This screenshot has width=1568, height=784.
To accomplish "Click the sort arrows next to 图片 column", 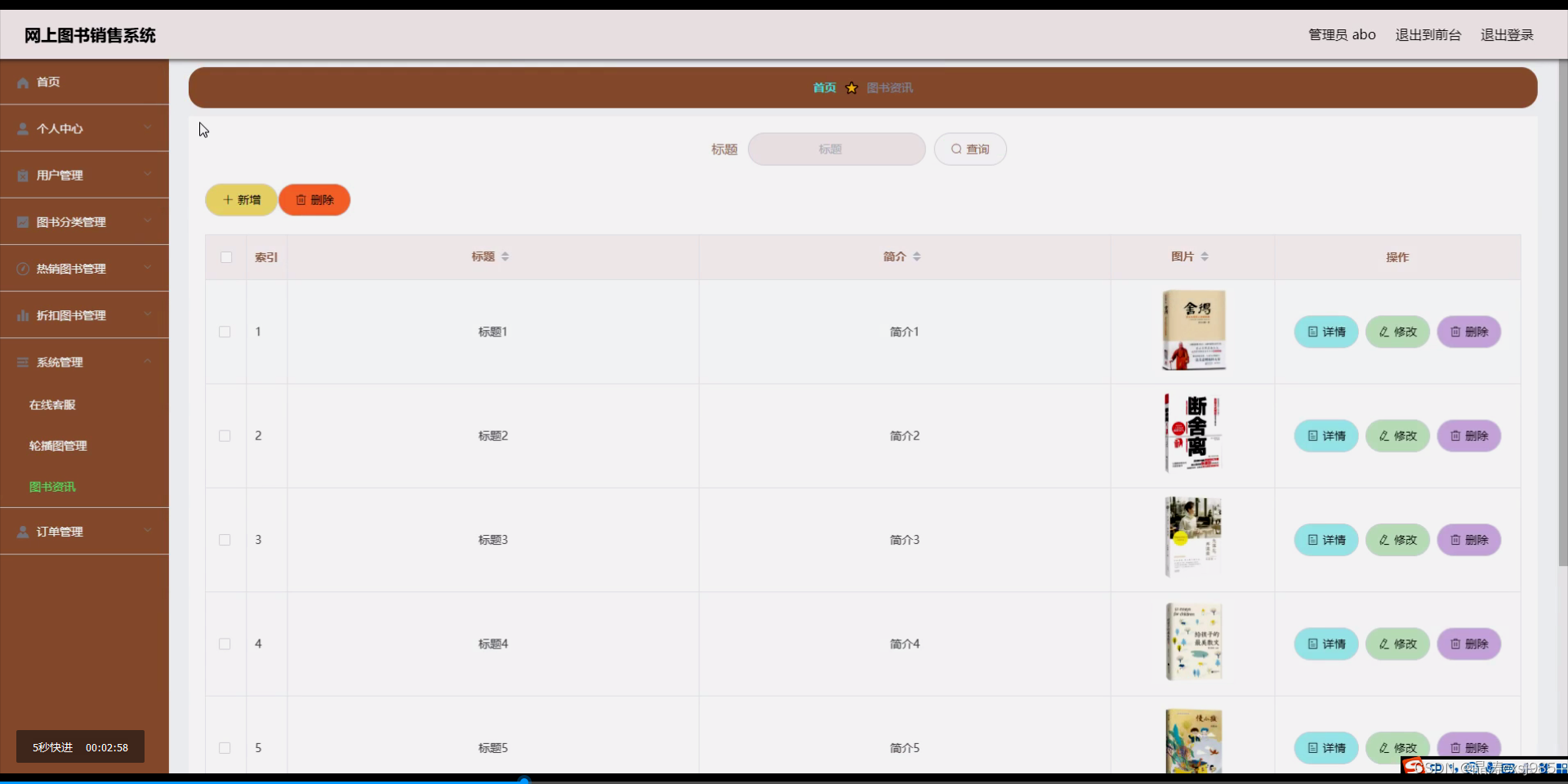I will [1205, 256].
